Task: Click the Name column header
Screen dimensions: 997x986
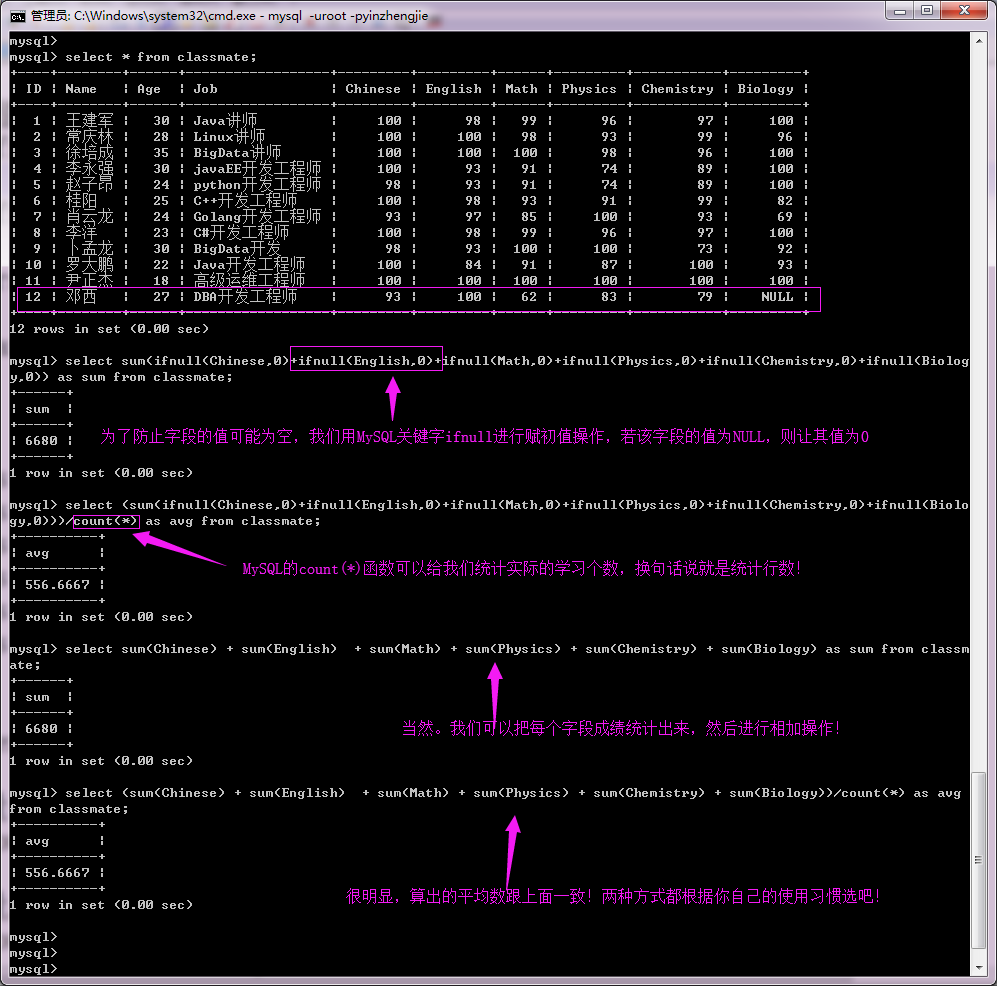Action: tap(81, 88)
